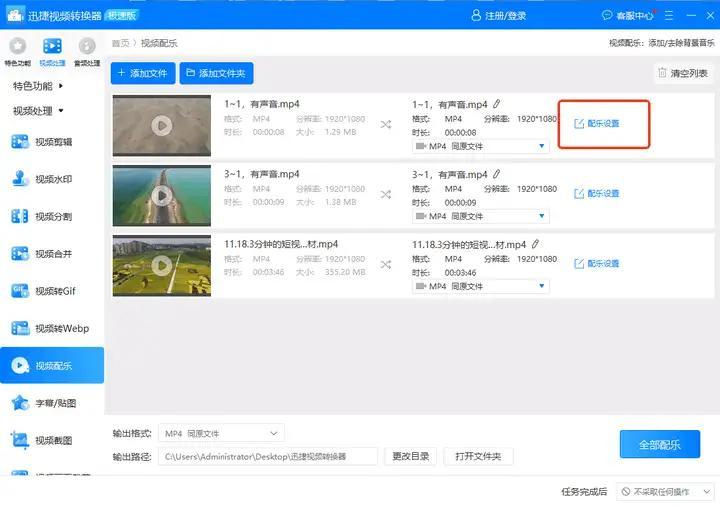Open the 视频转Gif converter

point(52,291)
